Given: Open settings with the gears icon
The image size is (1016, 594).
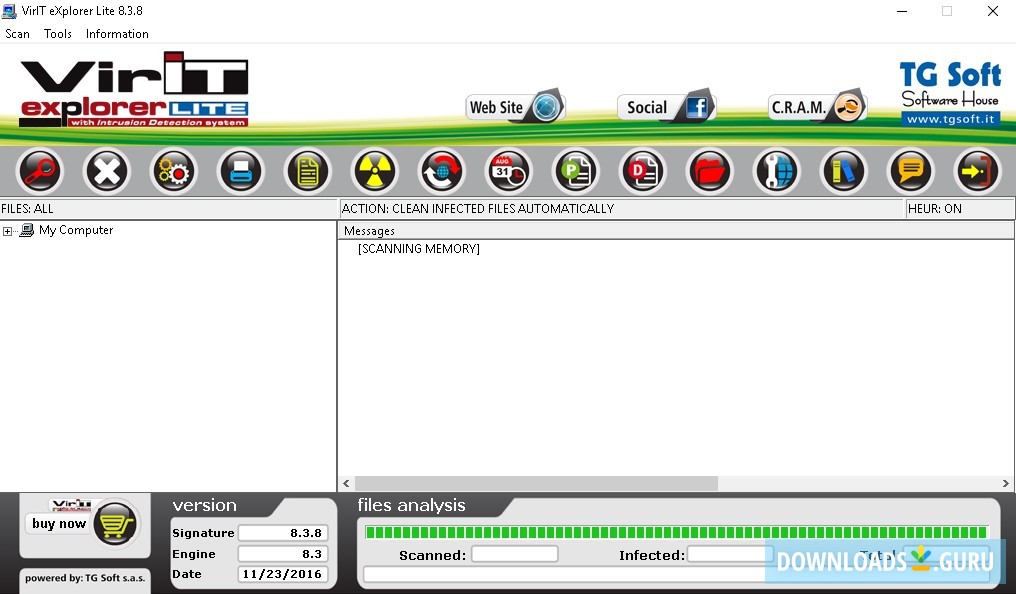Looking at the screenshot, I should (173, 172).
